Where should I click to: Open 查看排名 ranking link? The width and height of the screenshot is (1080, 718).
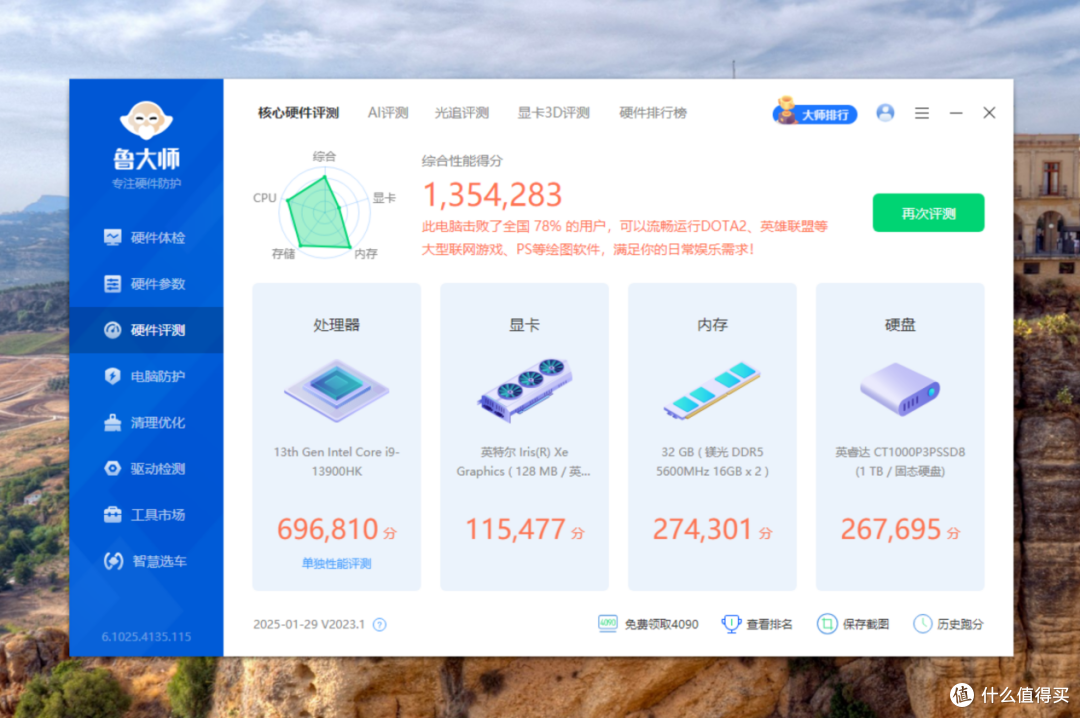click(x=757, y=624)
